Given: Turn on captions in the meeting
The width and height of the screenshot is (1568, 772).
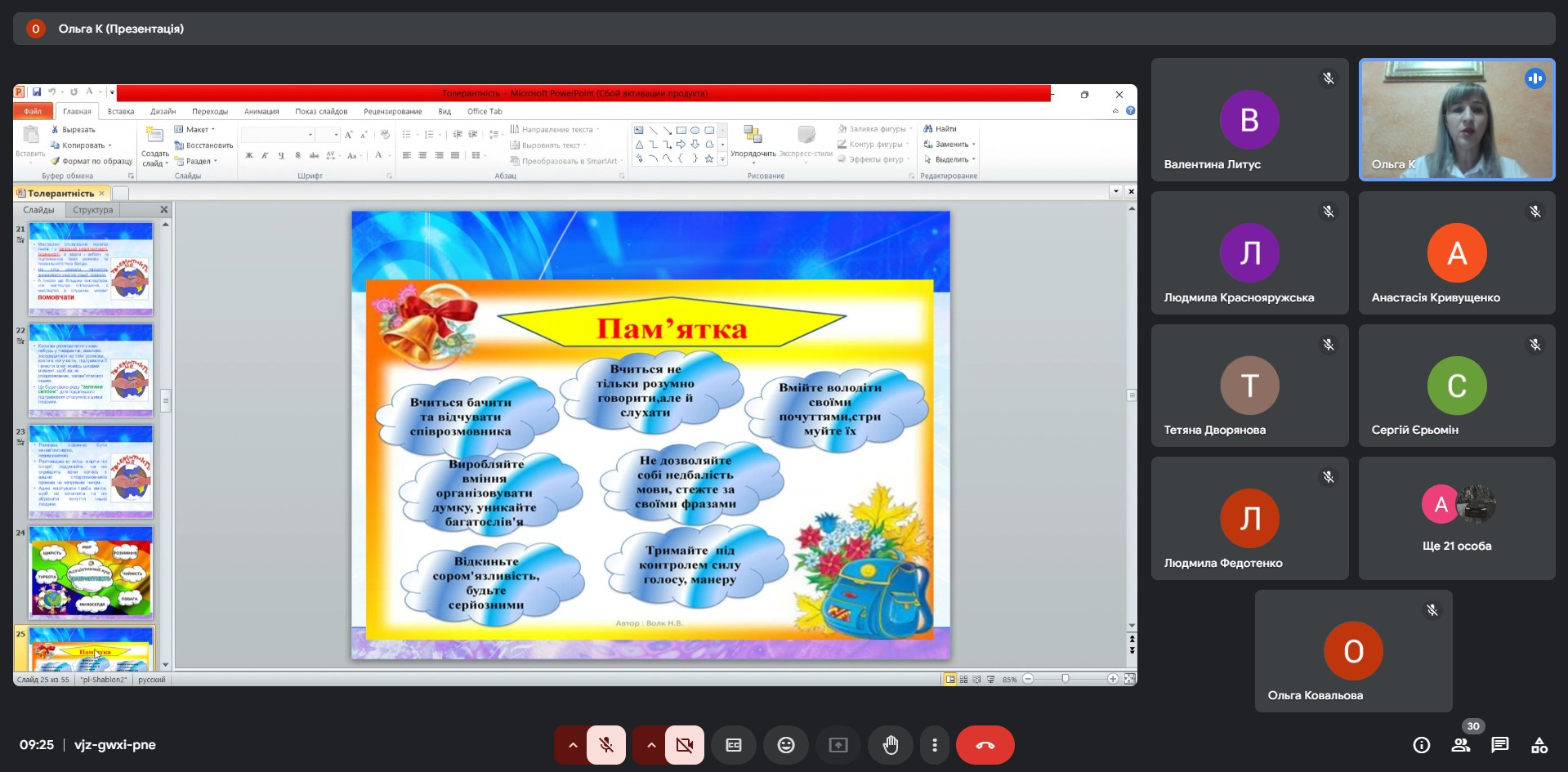Looking at the screenshot, I should coord(733,745).
